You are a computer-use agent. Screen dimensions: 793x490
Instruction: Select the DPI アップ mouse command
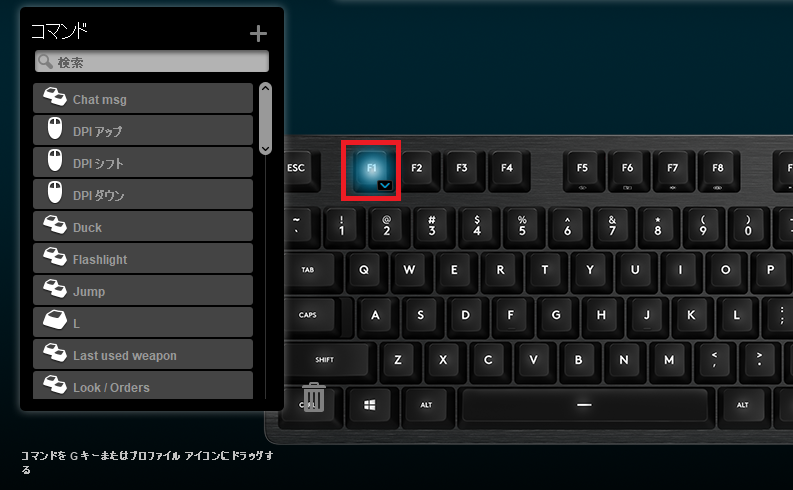[x=143, y=130]
